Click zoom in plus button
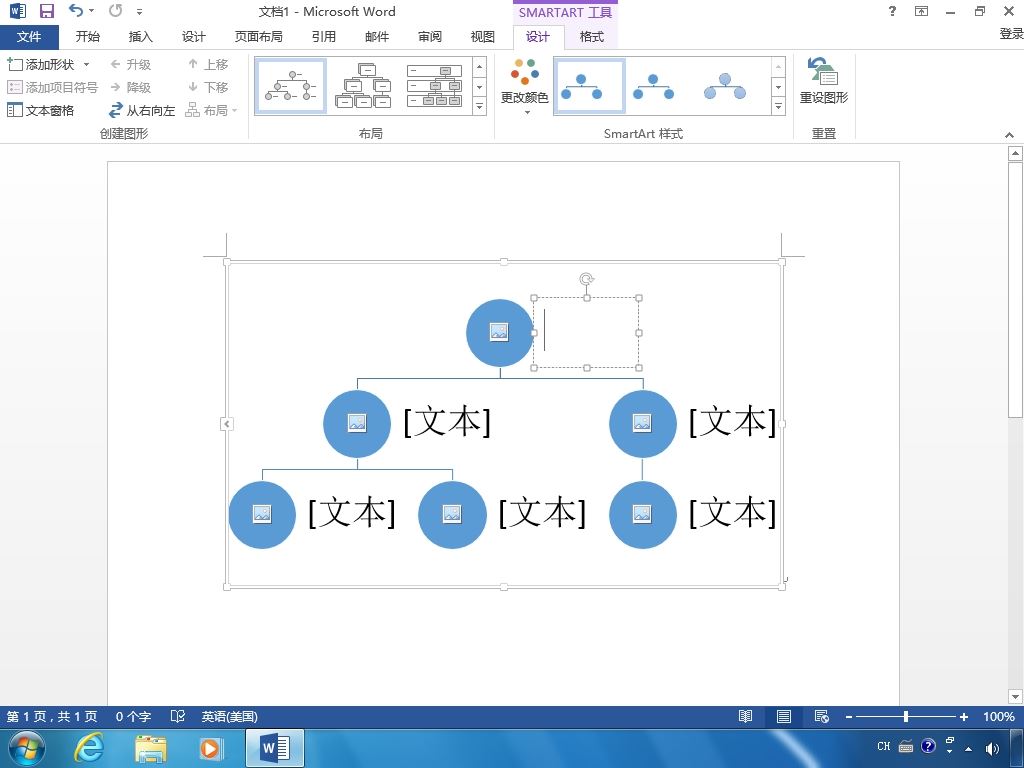 [x=963, y=717]
